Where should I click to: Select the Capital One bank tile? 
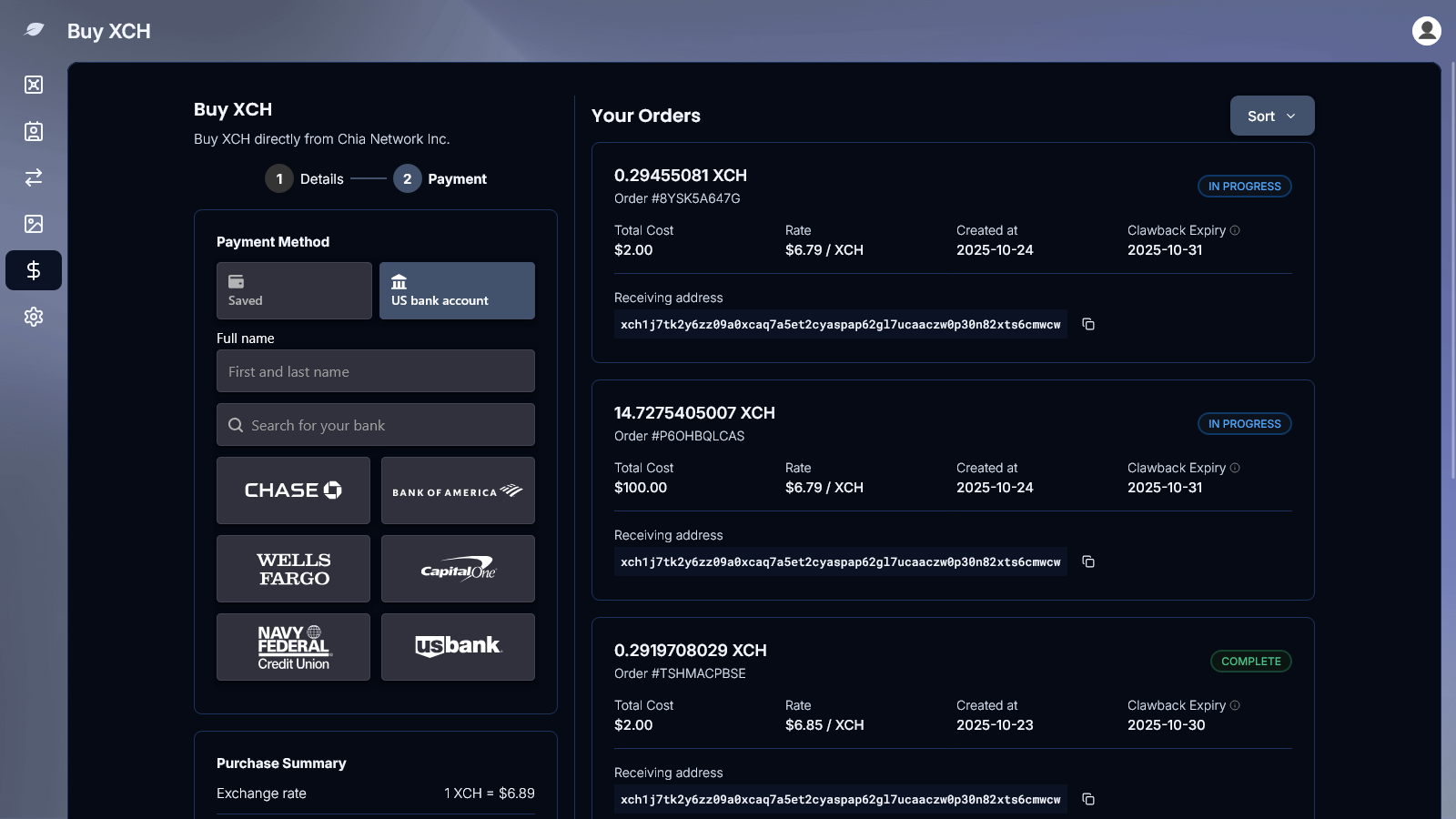click(x=458, y=569)
